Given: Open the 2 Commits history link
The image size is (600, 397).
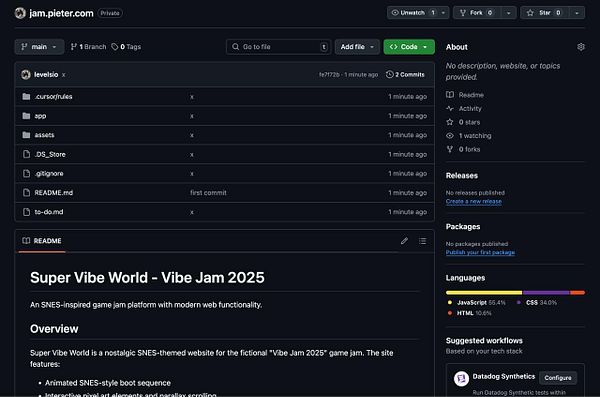Looking at the screenshot, I should (x=405, y=74).
